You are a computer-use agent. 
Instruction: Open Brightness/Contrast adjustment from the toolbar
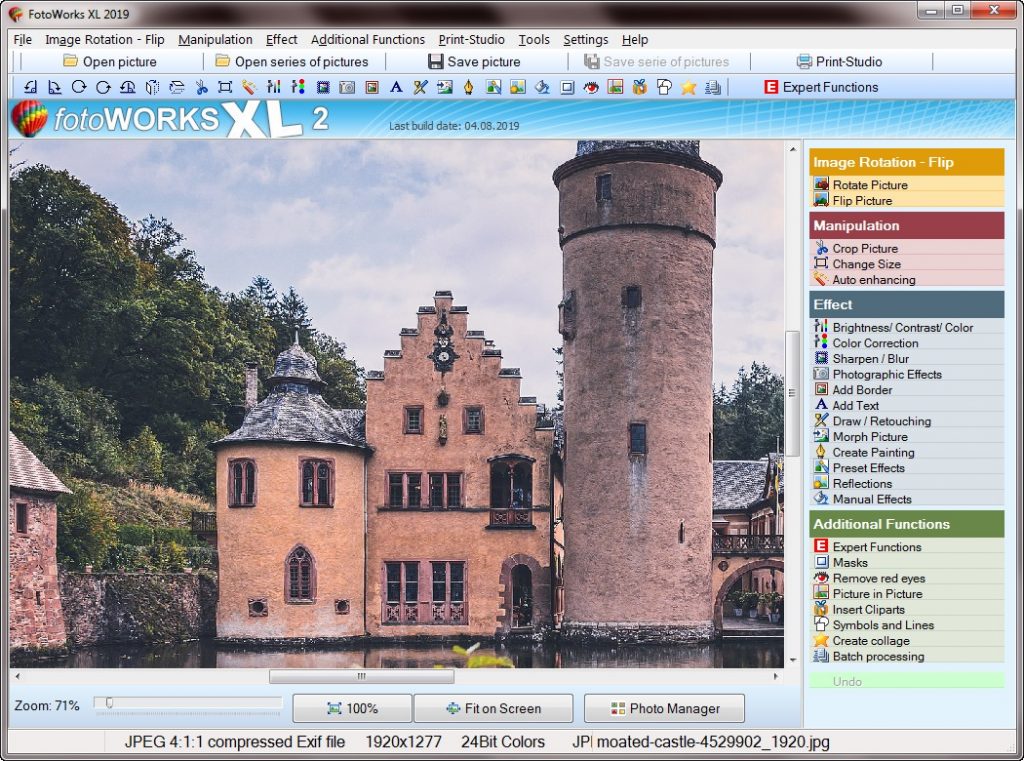[272, 87]
